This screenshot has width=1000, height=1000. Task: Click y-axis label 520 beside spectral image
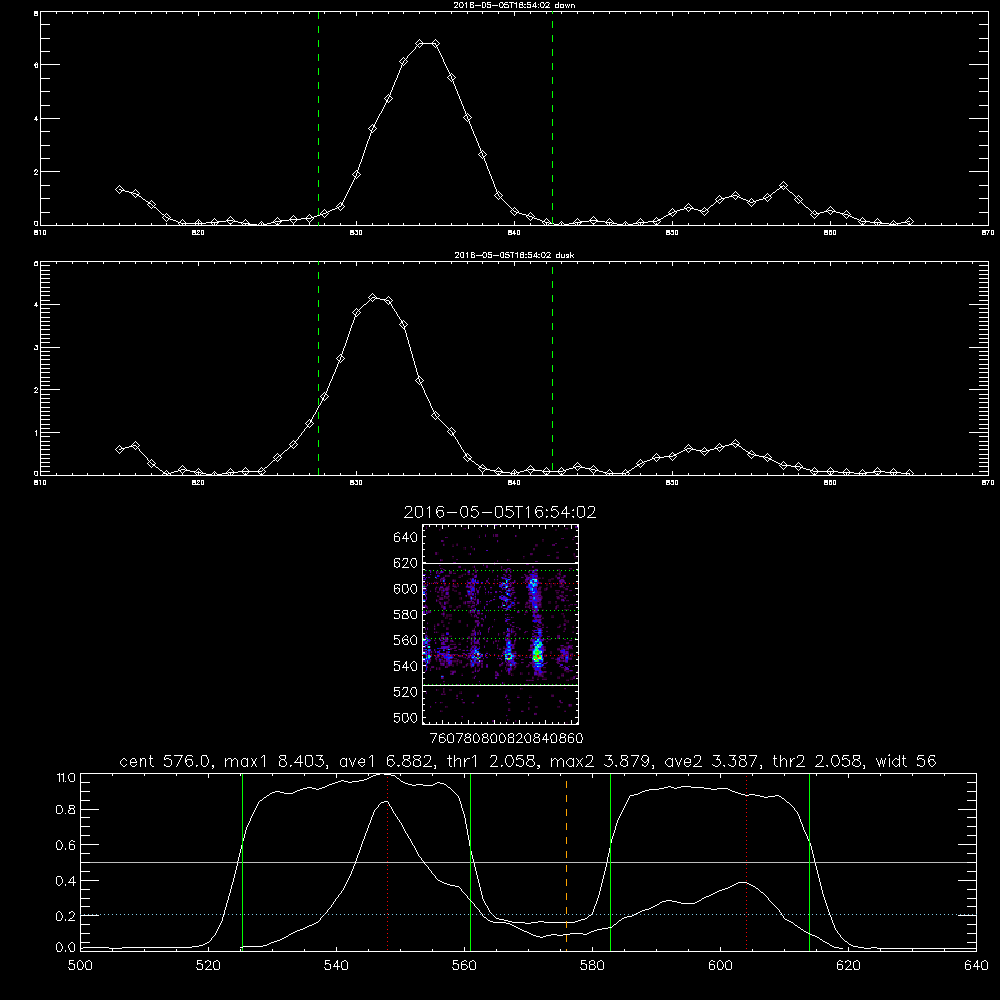(x=405, y=692)
